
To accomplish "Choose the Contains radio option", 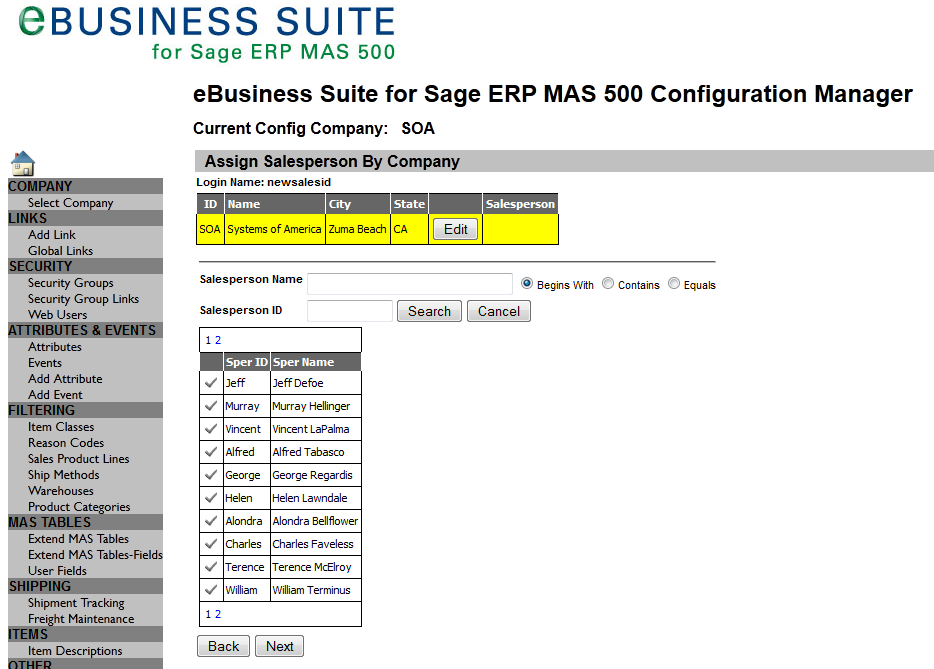I will 608,284.
